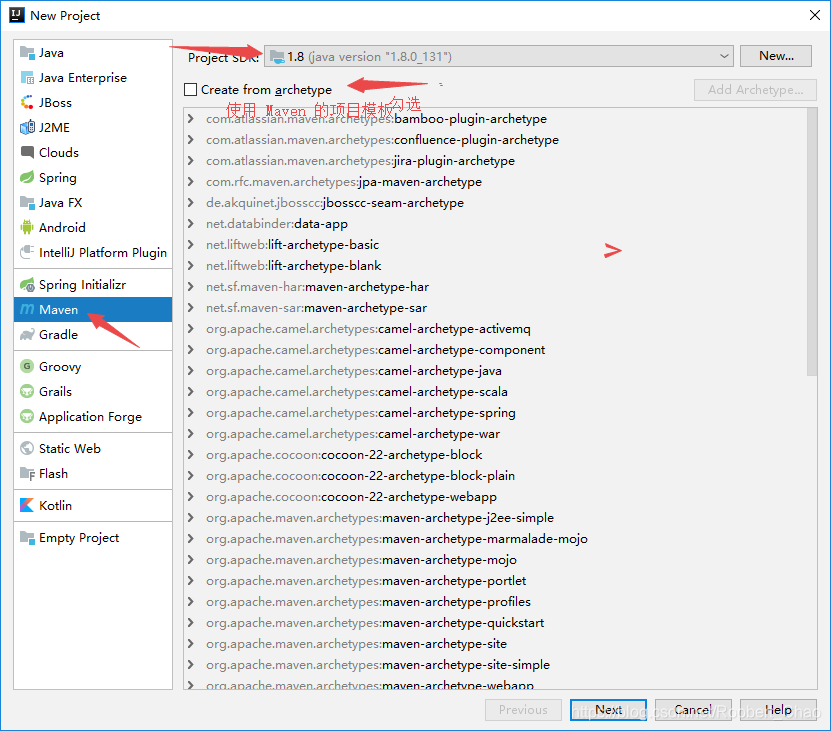Click the IntelliJ Platform Plugin icon
Image resolution: width=831 pixels, height=731 pixels.
(x=27, y=252)
